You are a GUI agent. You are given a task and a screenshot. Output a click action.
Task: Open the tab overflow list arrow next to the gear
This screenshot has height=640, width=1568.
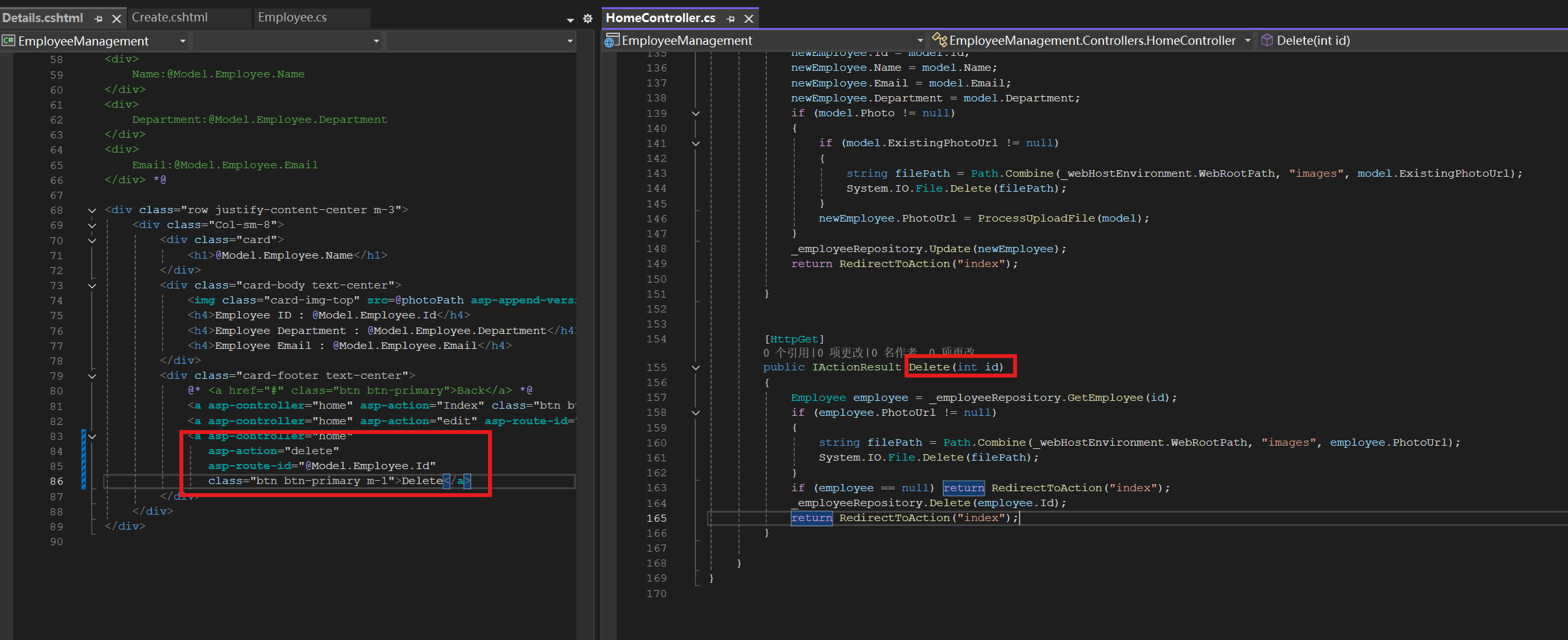(571, 19)
